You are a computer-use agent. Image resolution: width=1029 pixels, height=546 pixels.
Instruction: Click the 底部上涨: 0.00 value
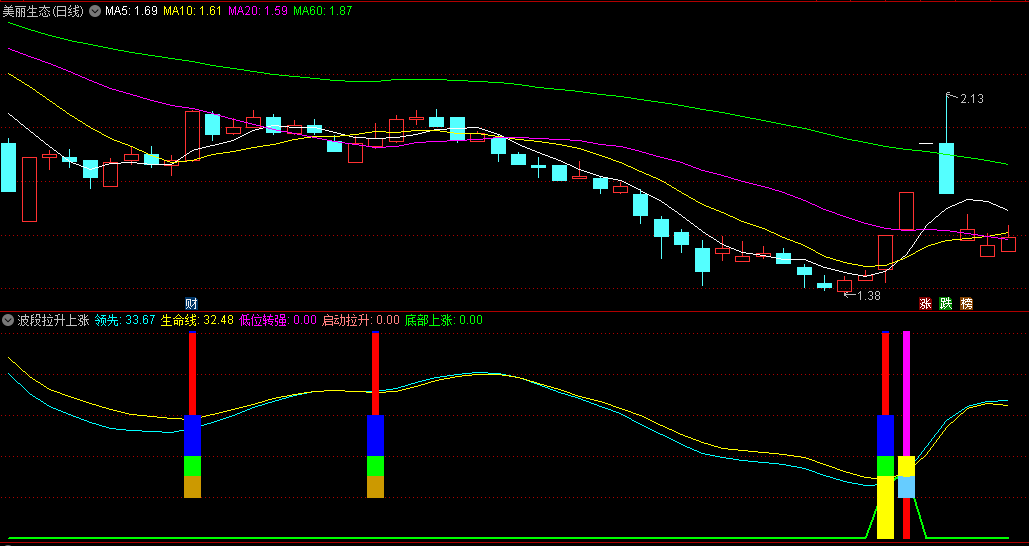click(x=444, y=320)
